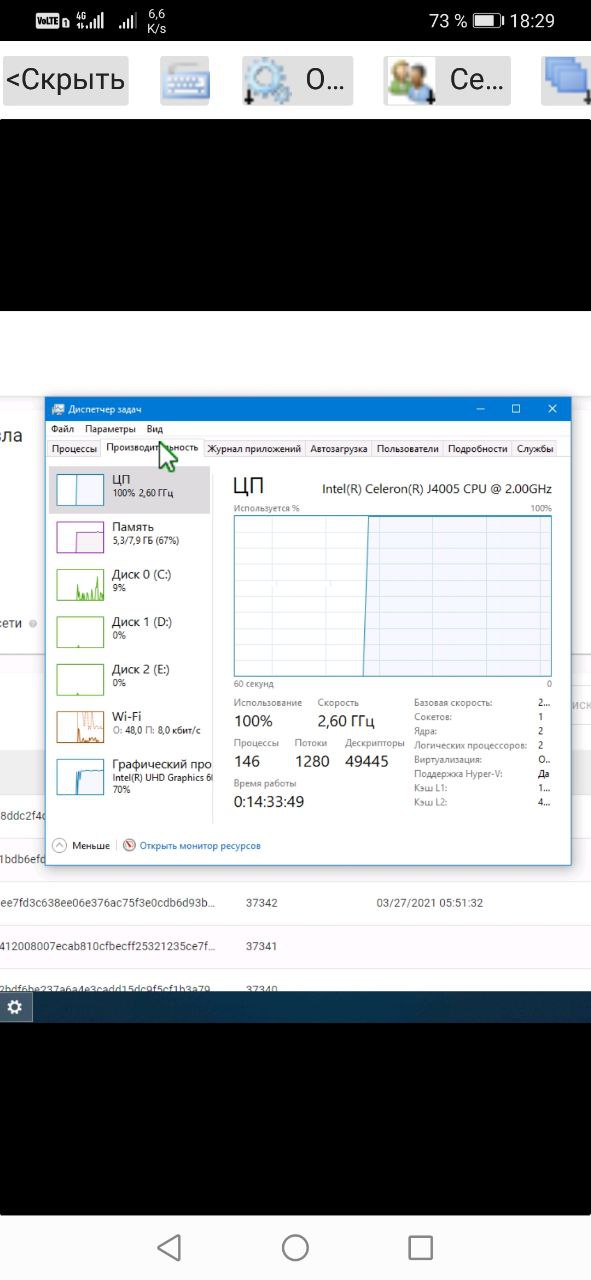This screenshot has width=591, height=1280.
Task: Click the Дескрипторы count "49445"
Action: 366,762
